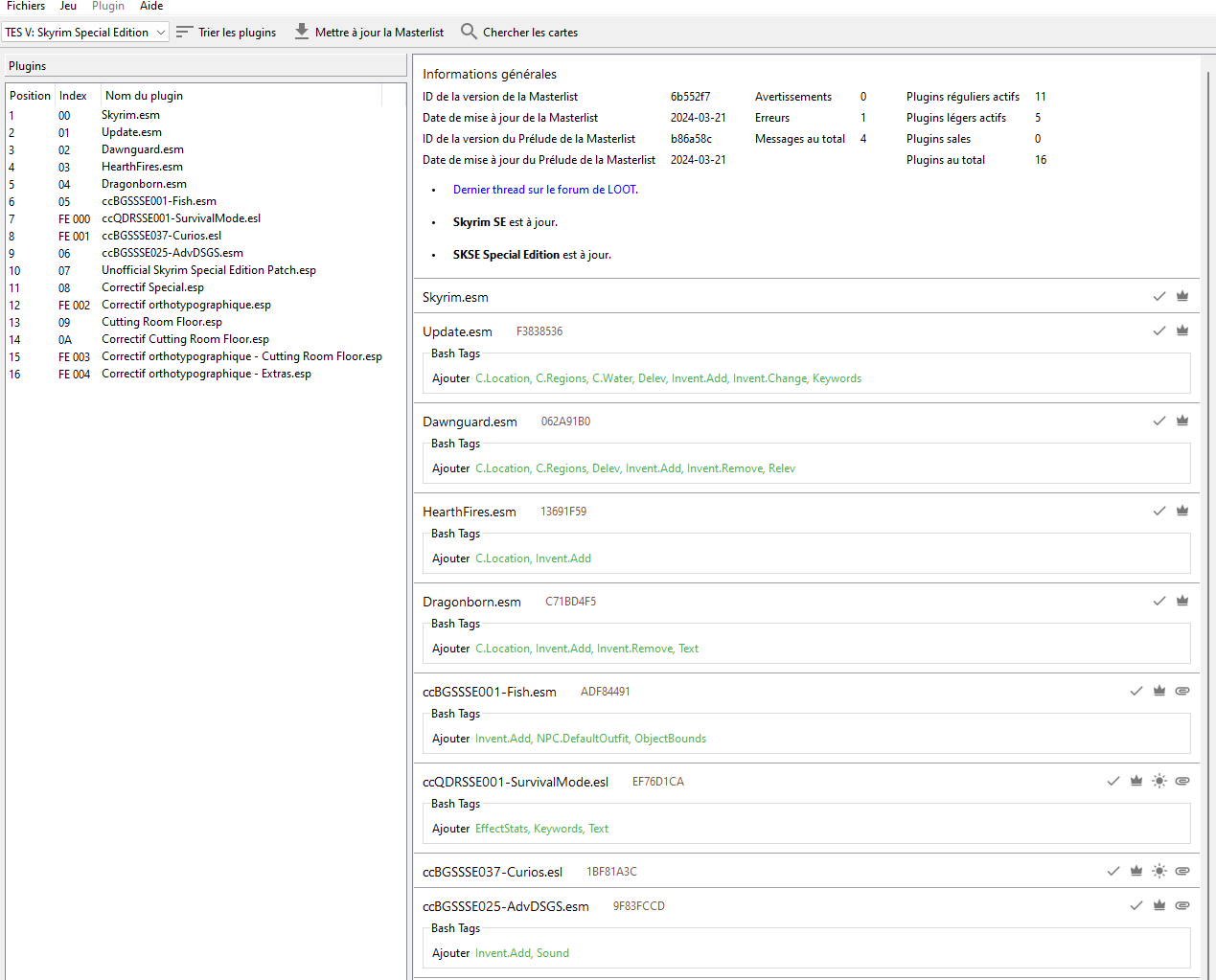Click the active checkmark icon on Dawnguard.esm card
1216x980 pixels.
(1159, 421)
